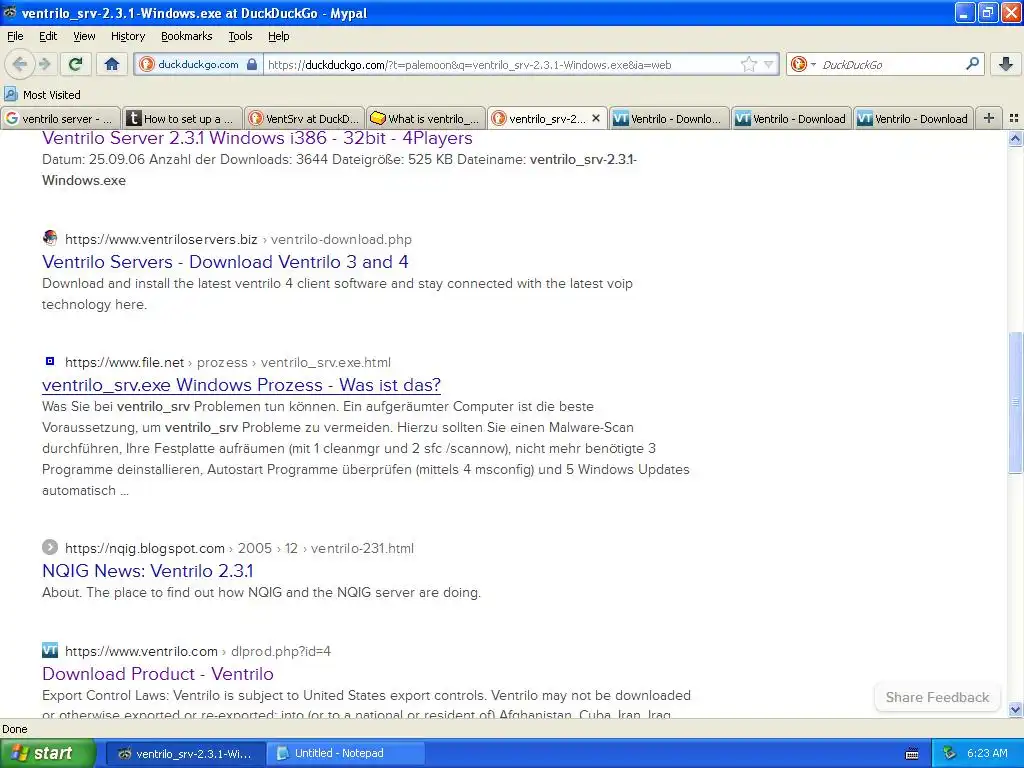Open the Bookmarks menu
The height and width of the screenshot is (768, 1024).
(x=186, y=36)
